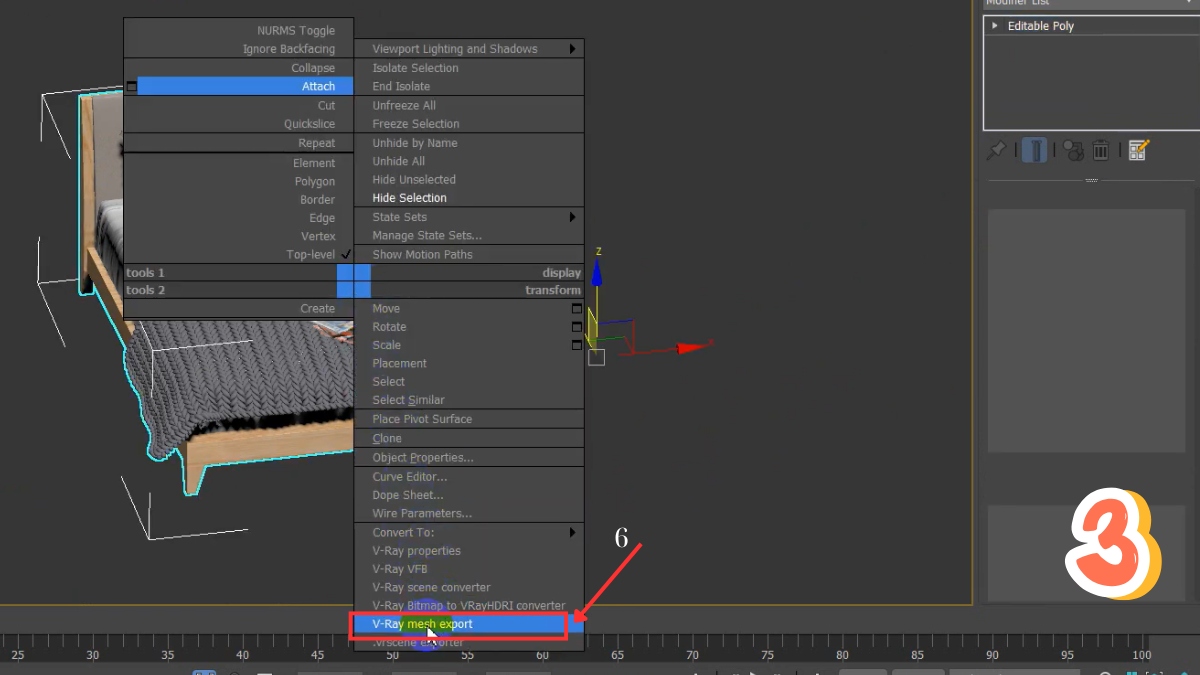Toggle Show End Result in modifier stack

[1034, 150]
